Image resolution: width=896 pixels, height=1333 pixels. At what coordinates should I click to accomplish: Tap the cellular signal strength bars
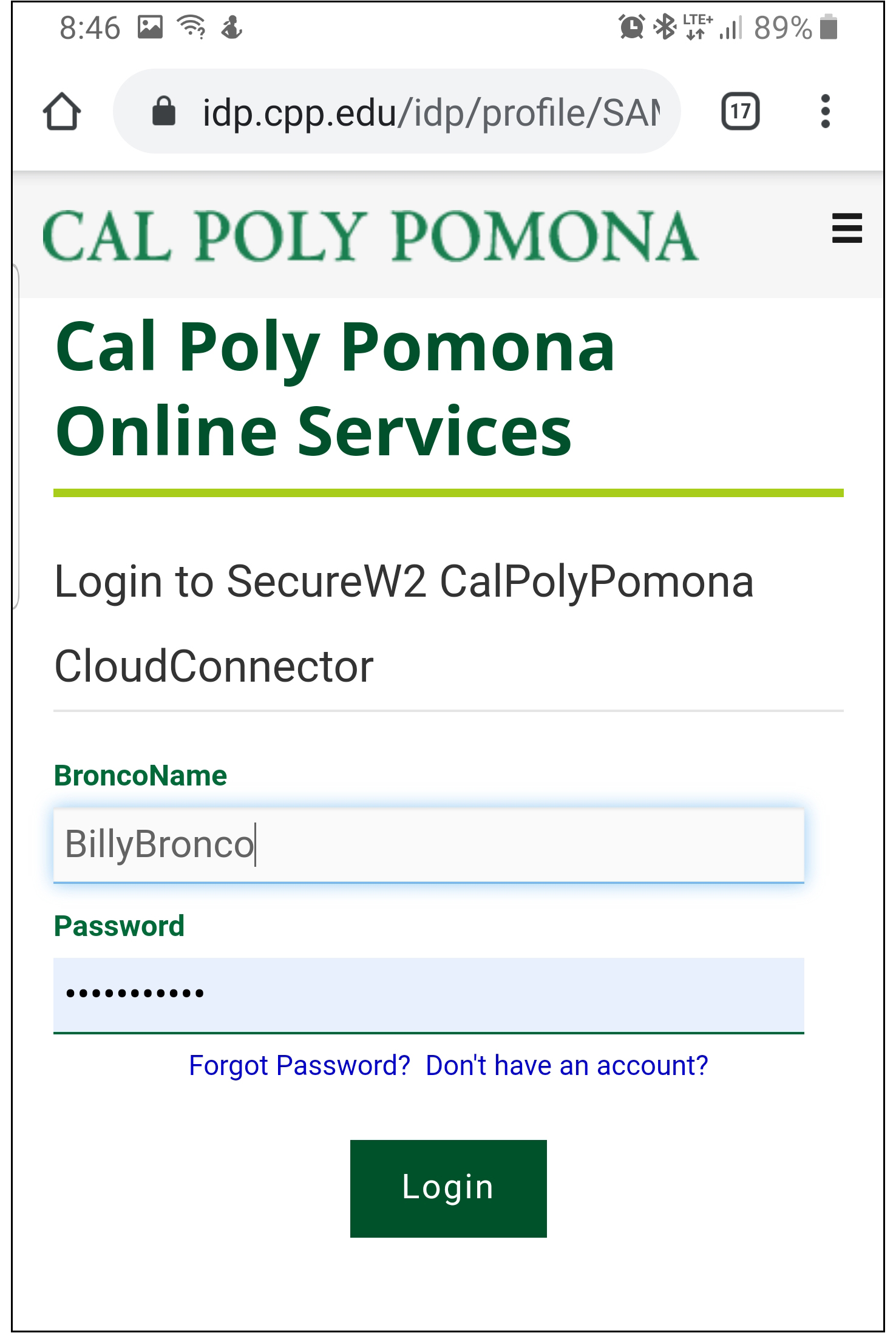[731, 27]
